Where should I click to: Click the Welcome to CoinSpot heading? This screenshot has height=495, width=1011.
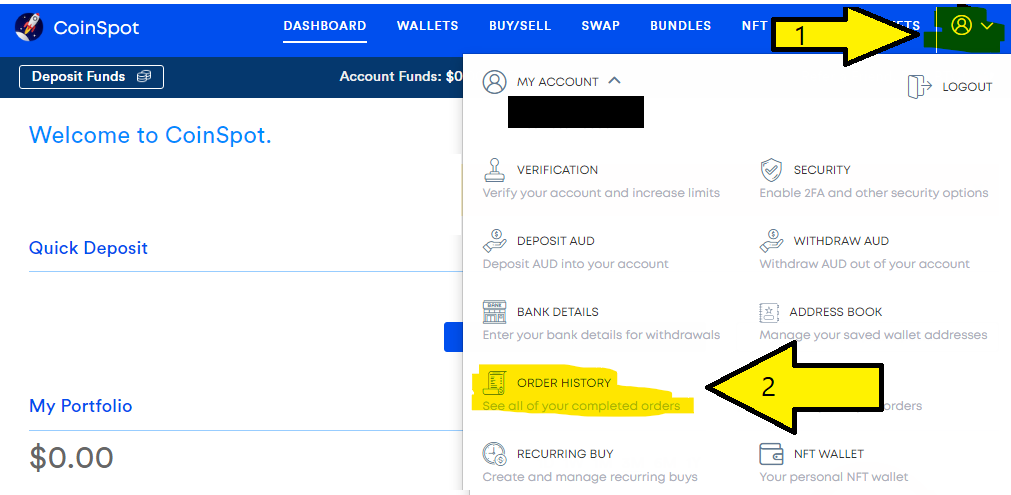(150, 135)
